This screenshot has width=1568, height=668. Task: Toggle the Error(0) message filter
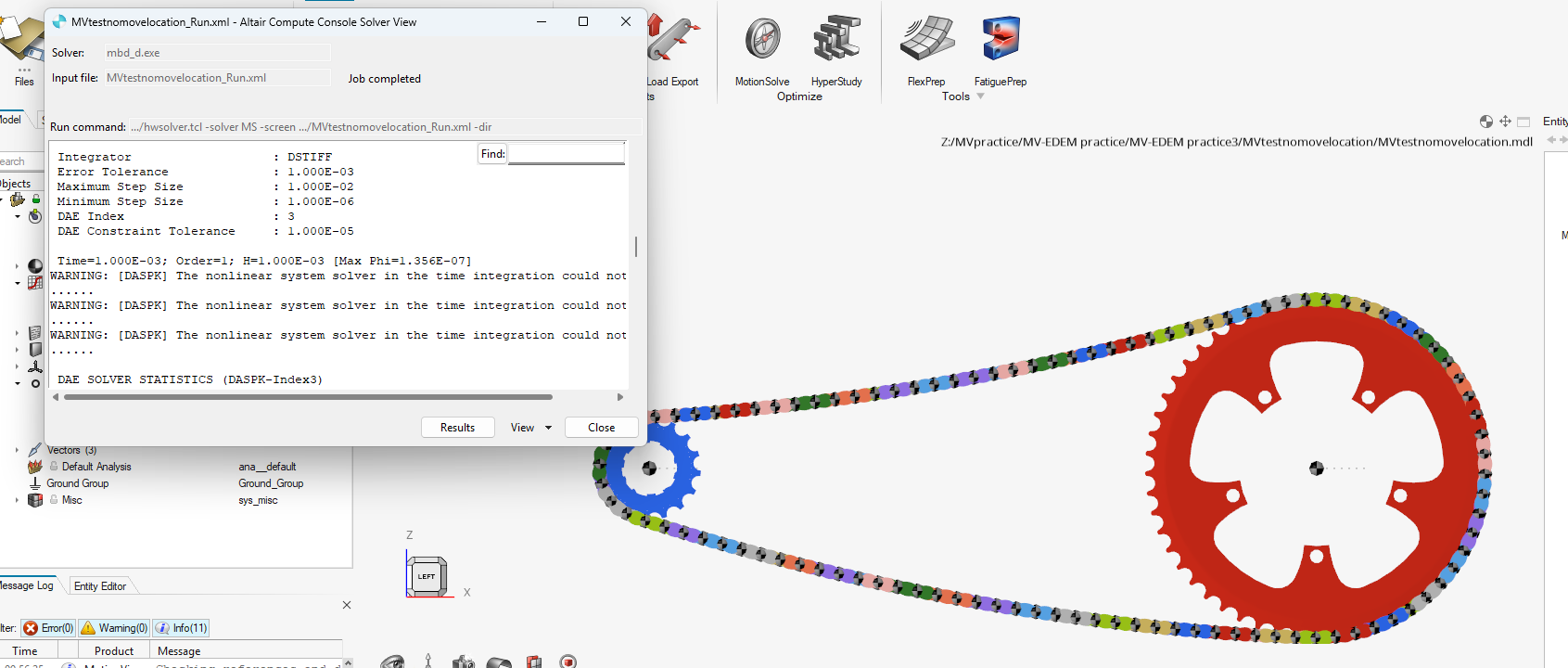tap(48, 628)
